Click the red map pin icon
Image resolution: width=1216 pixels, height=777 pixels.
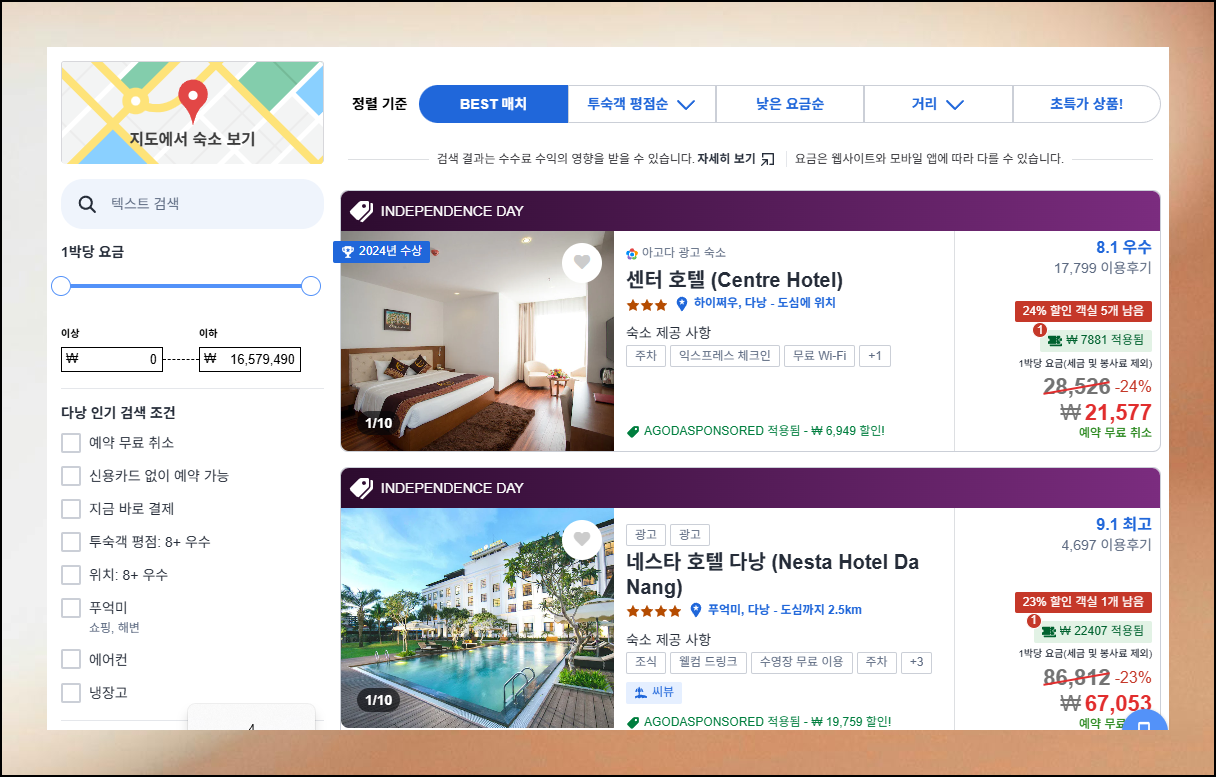(192, 102)
